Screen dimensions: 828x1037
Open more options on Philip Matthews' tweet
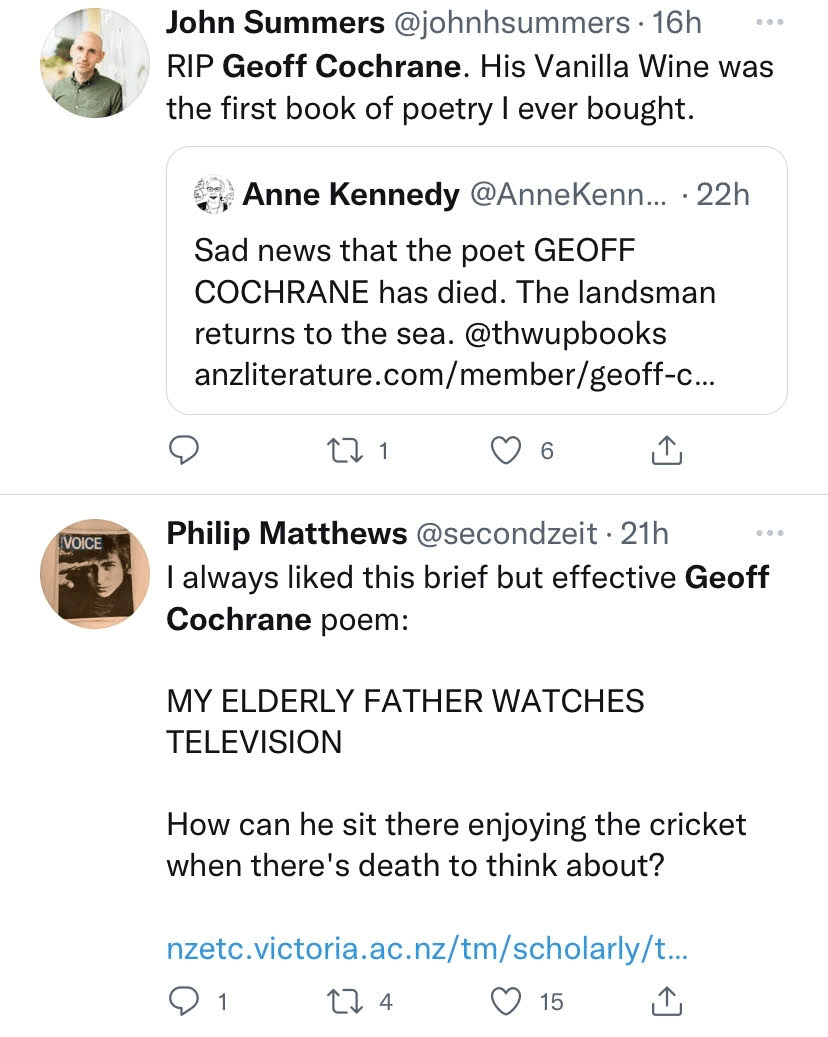click(x=771, y=533)
